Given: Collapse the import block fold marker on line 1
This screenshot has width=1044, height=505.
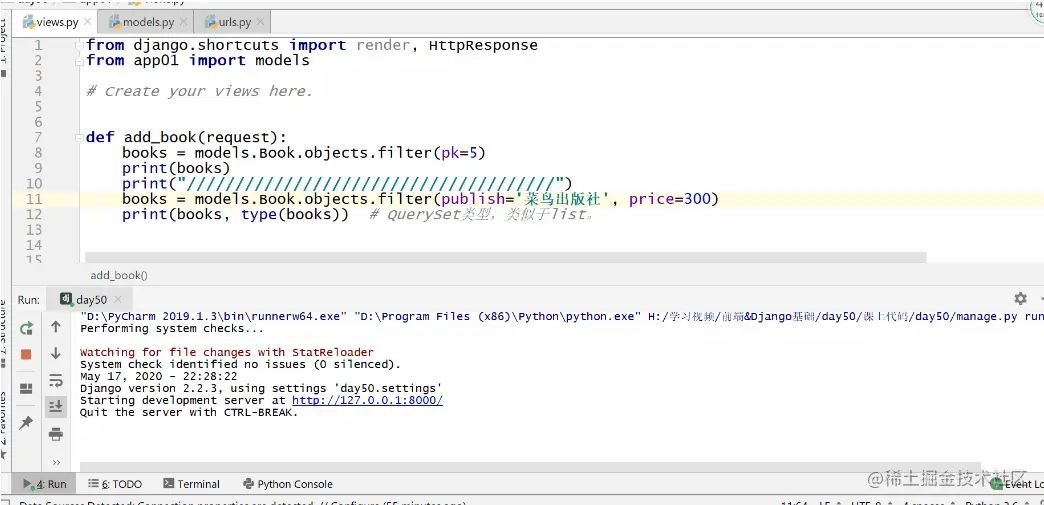Looking at the screenshot, I should coord(81,45).
